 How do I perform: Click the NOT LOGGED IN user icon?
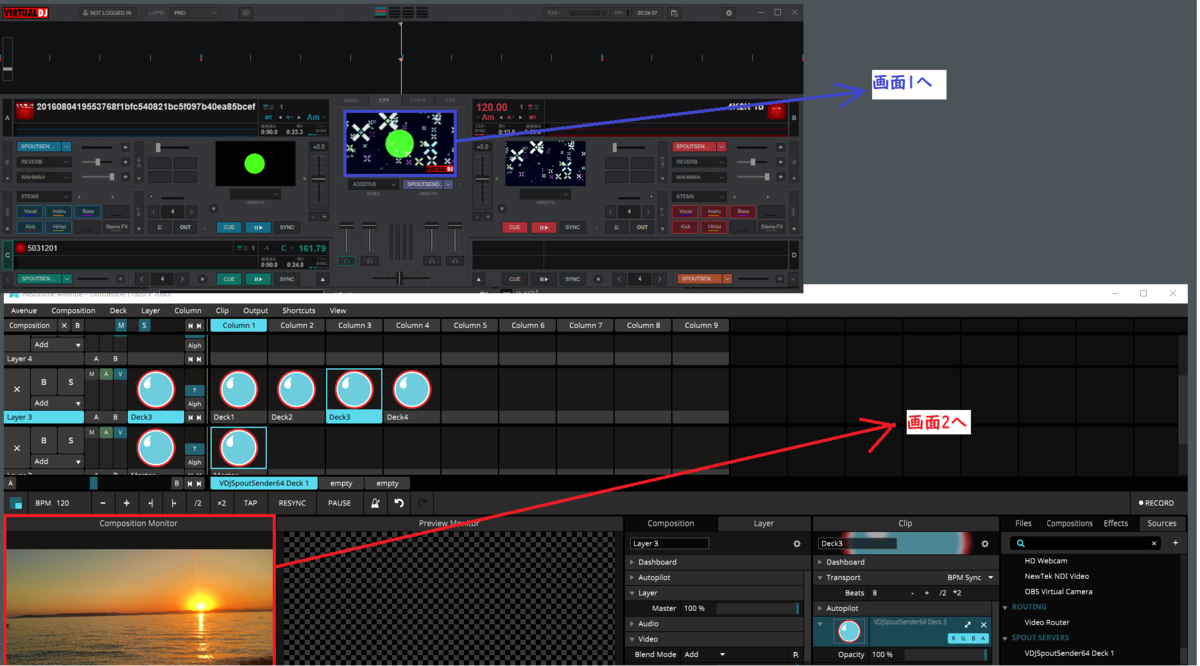(x=85, y=13)
